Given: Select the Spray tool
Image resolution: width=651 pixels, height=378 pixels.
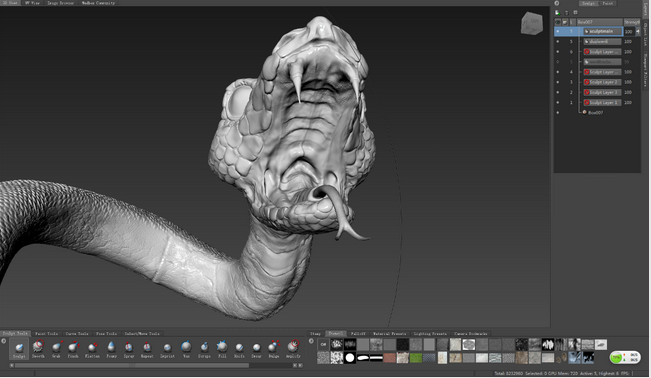Looking at the screenshot, I should [129, 349].
